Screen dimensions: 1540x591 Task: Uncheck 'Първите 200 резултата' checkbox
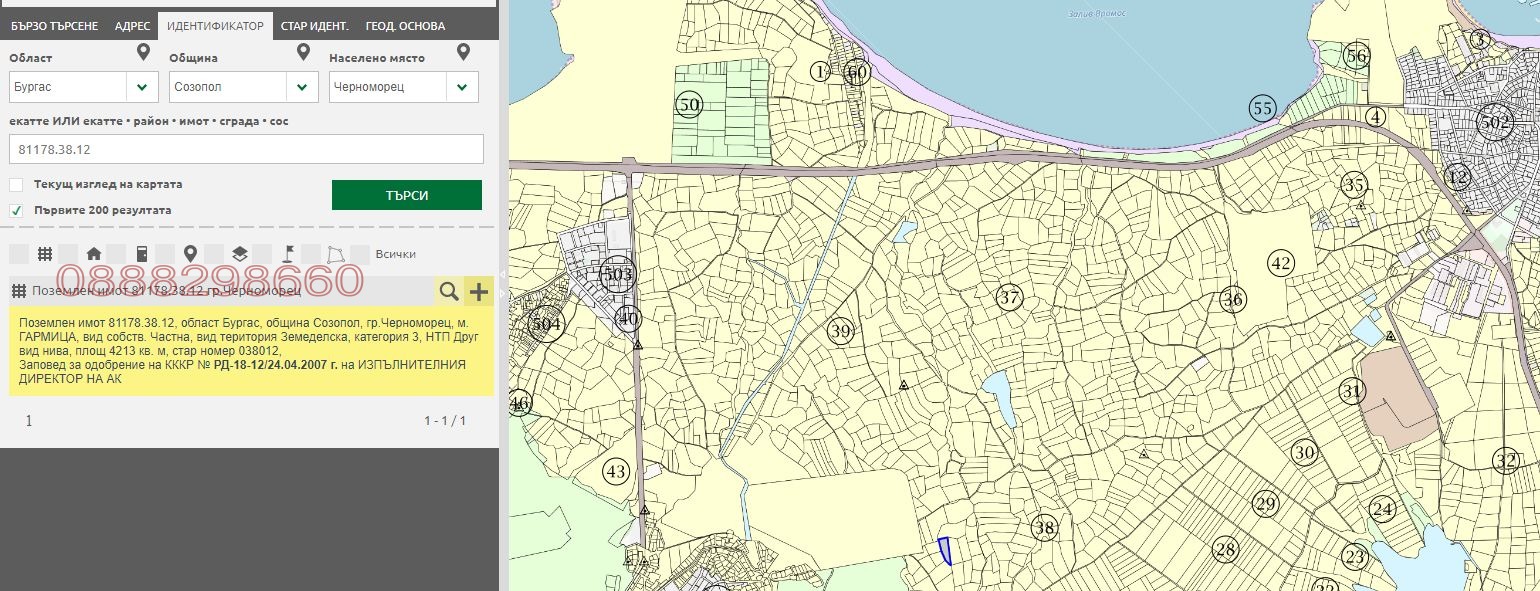tap(16, 211)
